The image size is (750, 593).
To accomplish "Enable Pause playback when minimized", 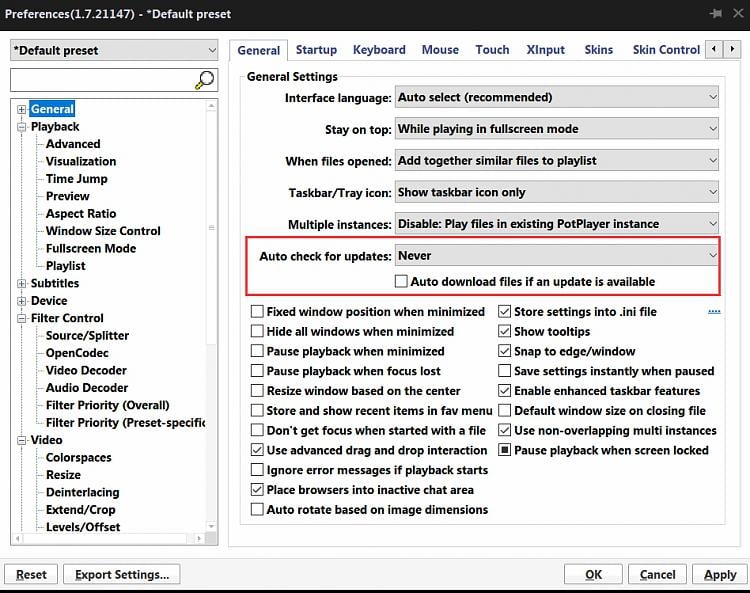I will tap(257, 351).
